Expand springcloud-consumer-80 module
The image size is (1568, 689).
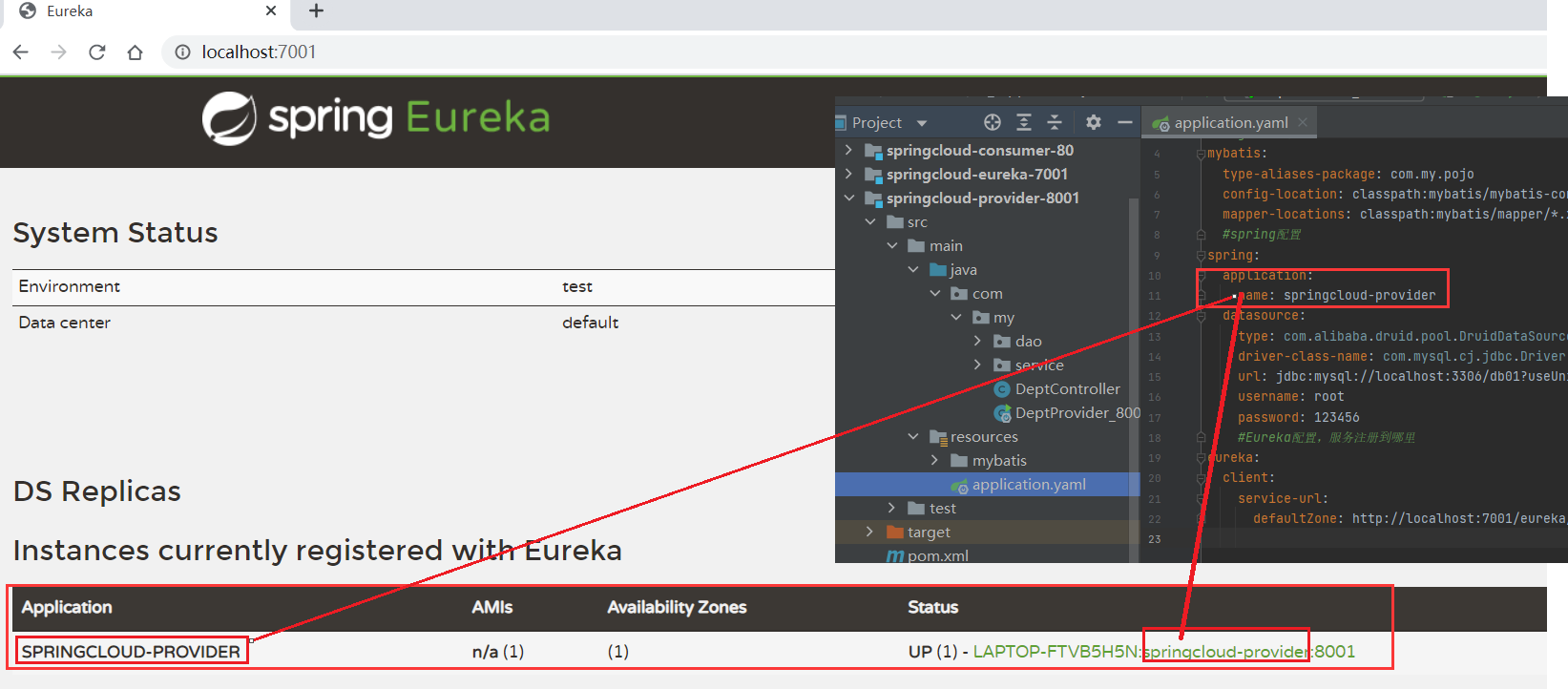(x=848, y=150)
